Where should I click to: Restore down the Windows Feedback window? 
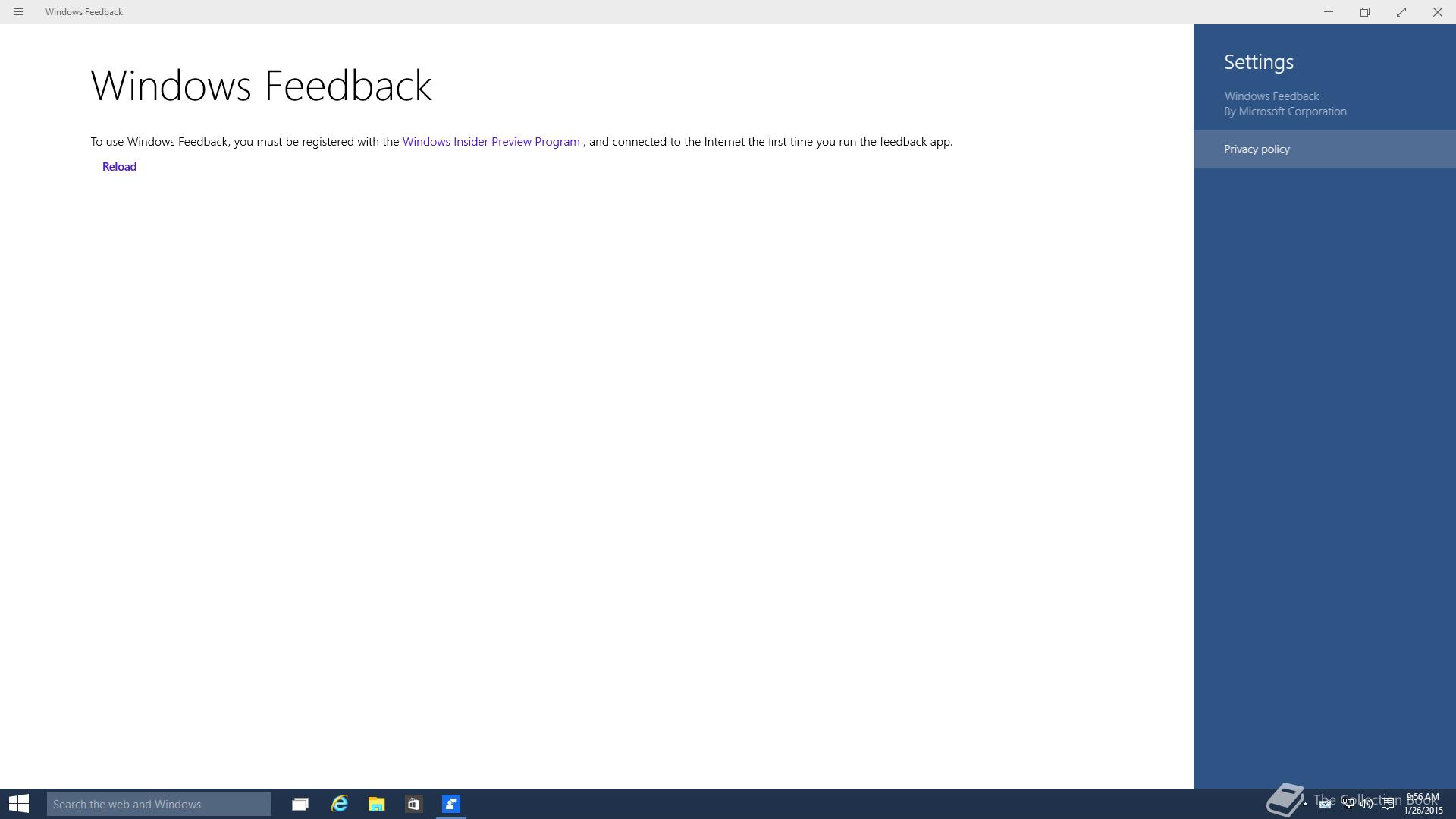click(1365, 12)
